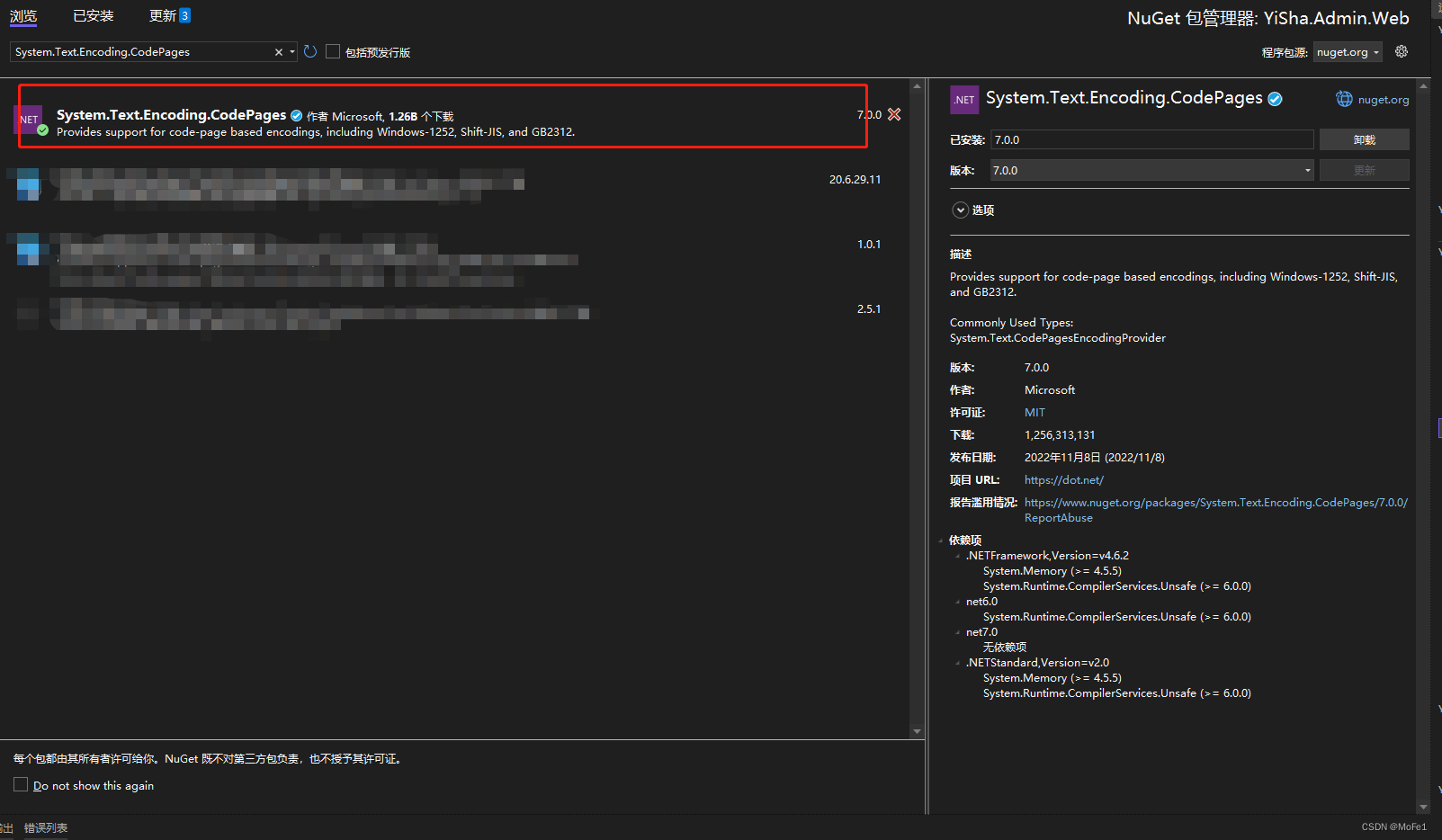The height and width of the screenshot is (840, 1442).
Task: Open the MIT license link
Action: click(x=1033, y=412)
